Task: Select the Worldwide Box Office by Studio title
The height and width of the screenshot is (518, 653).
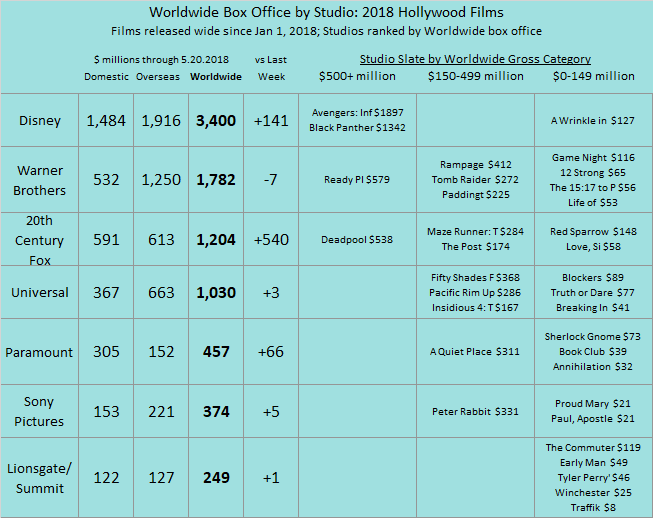Action: pos(326,12)
